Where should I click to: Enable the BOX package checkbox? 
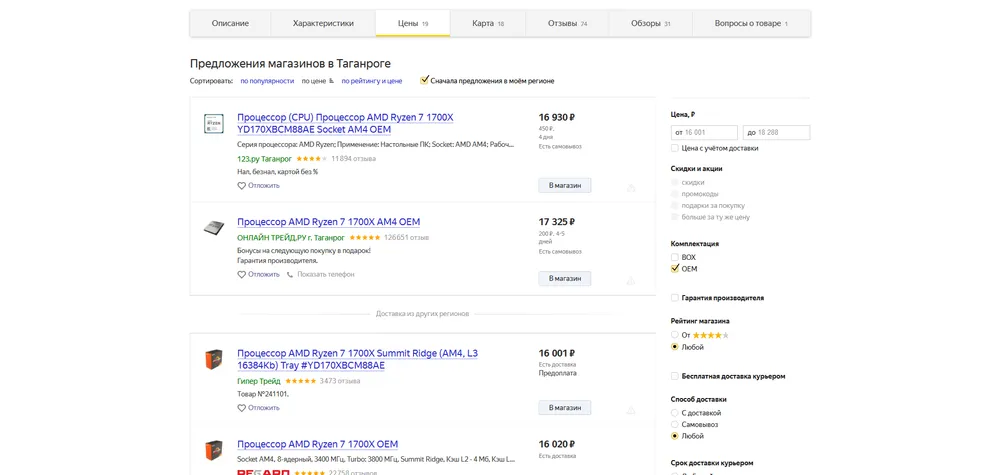coord(675,257)
